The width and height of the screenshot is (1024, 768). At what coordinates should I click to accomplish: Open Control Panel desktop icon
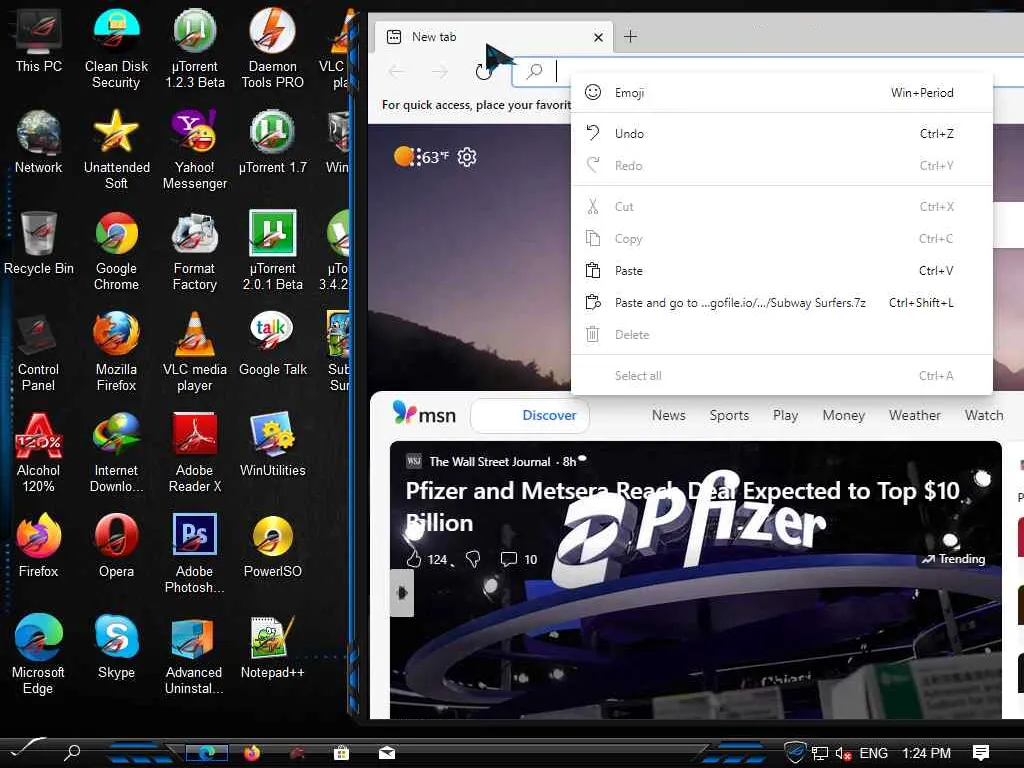tap(39, 351)
